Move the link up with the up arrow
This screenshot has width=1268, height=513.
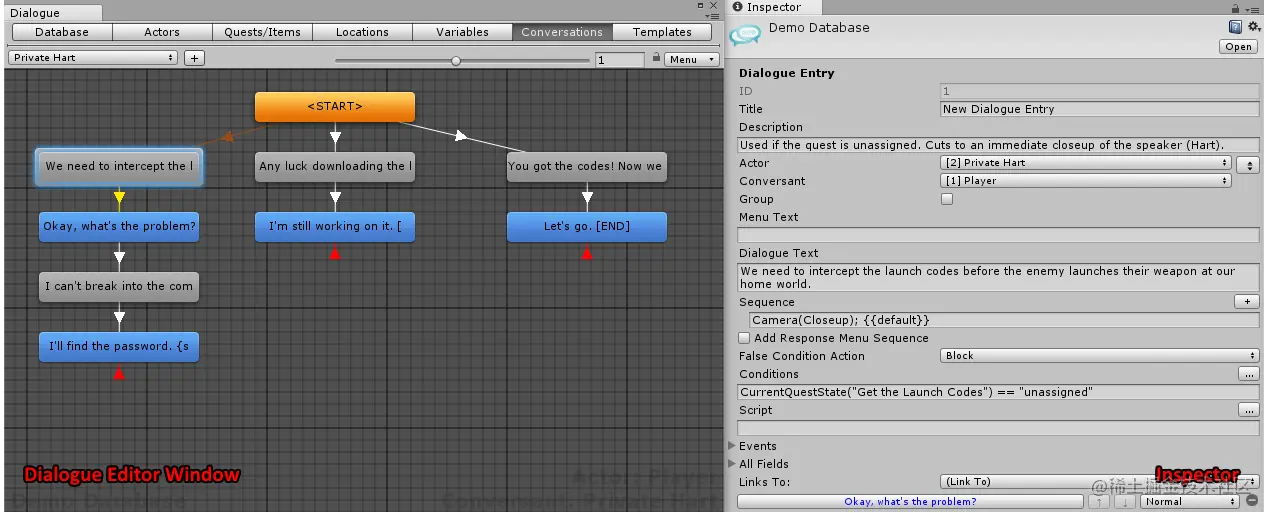click(x=1100, y=501)
